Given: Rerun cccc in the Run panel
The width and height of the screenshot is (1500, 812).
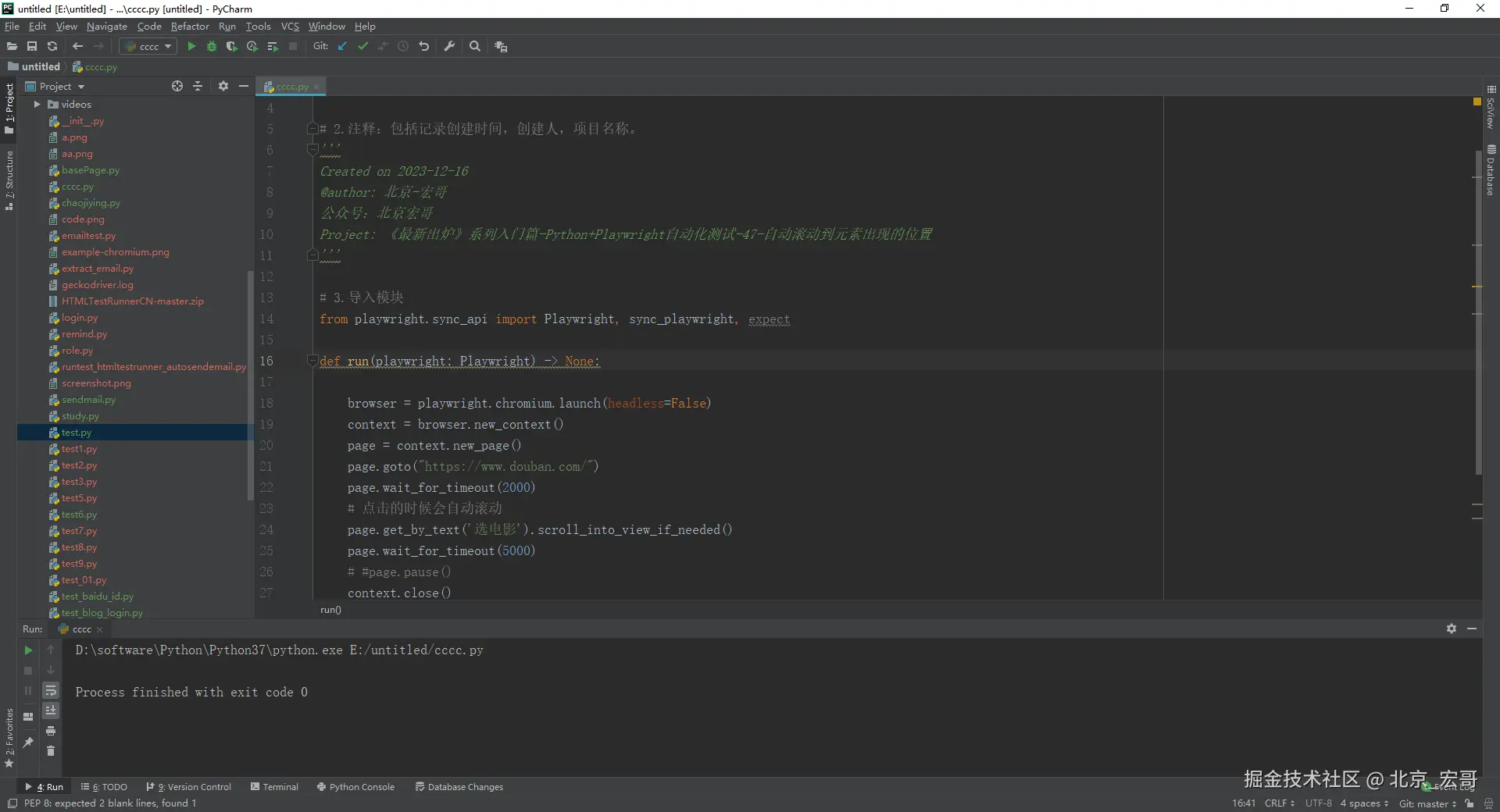Looking at the screenshot, I should pyautogui.click(x=28, y=650).
